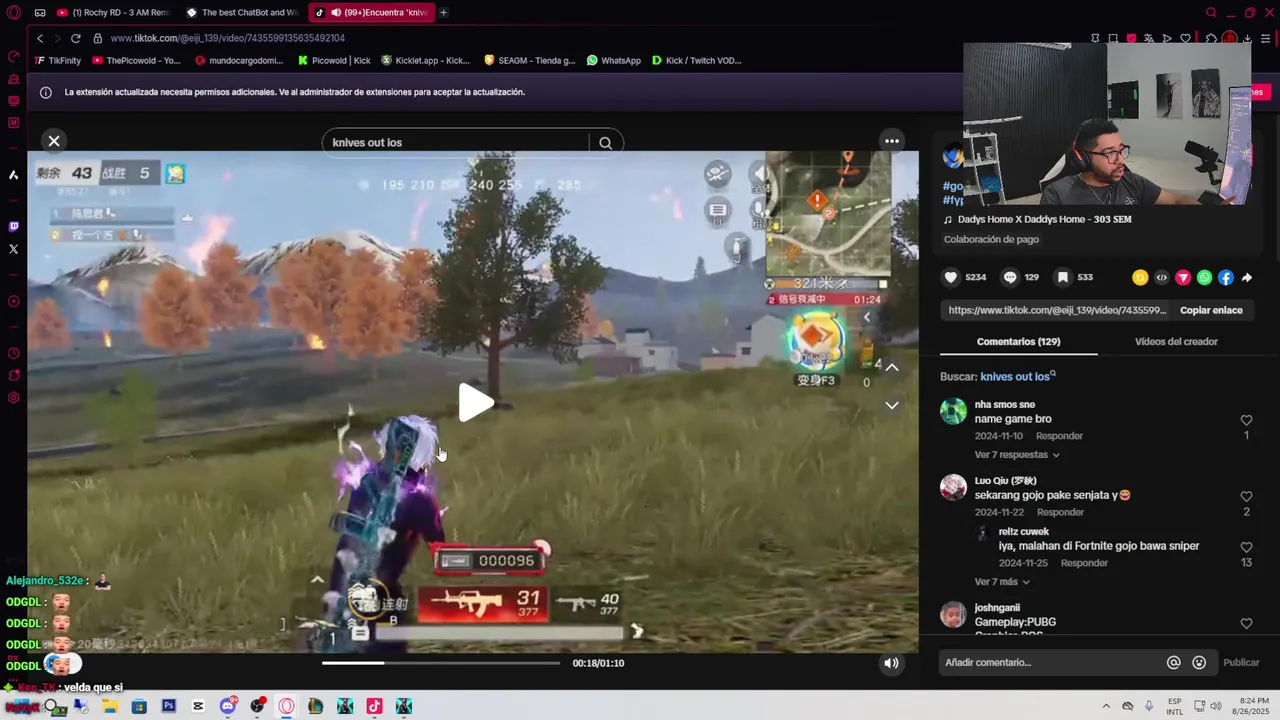The height and width of the screenshot is (720, 1280).
Task: Click the 'Copiar enlace' button
Action: pyautogui.click(x=1211, y=310)
